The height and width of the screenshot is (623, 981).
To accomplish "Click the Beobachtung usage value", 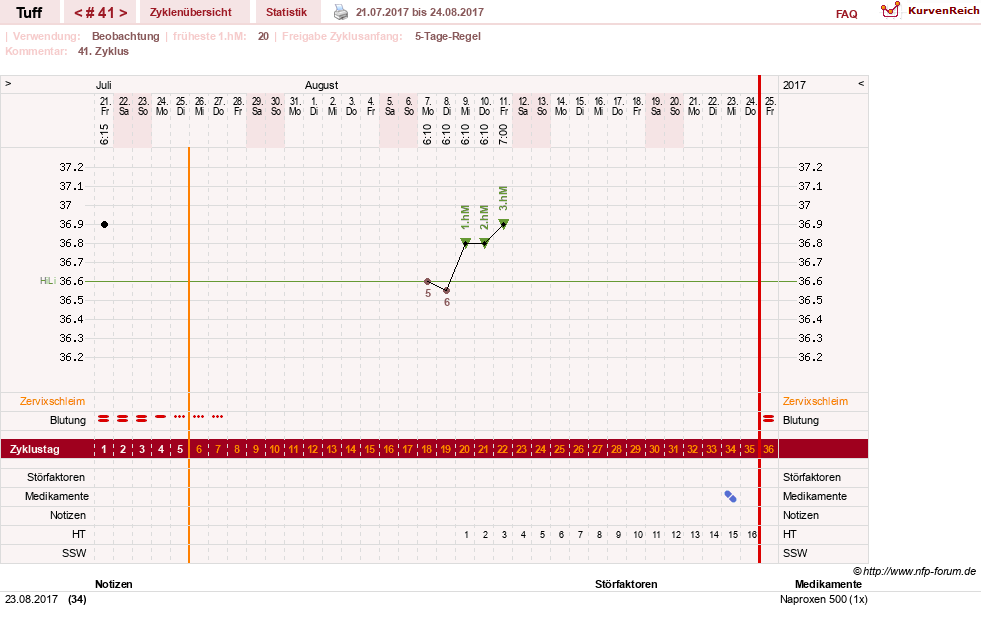I will pos(125,36).
